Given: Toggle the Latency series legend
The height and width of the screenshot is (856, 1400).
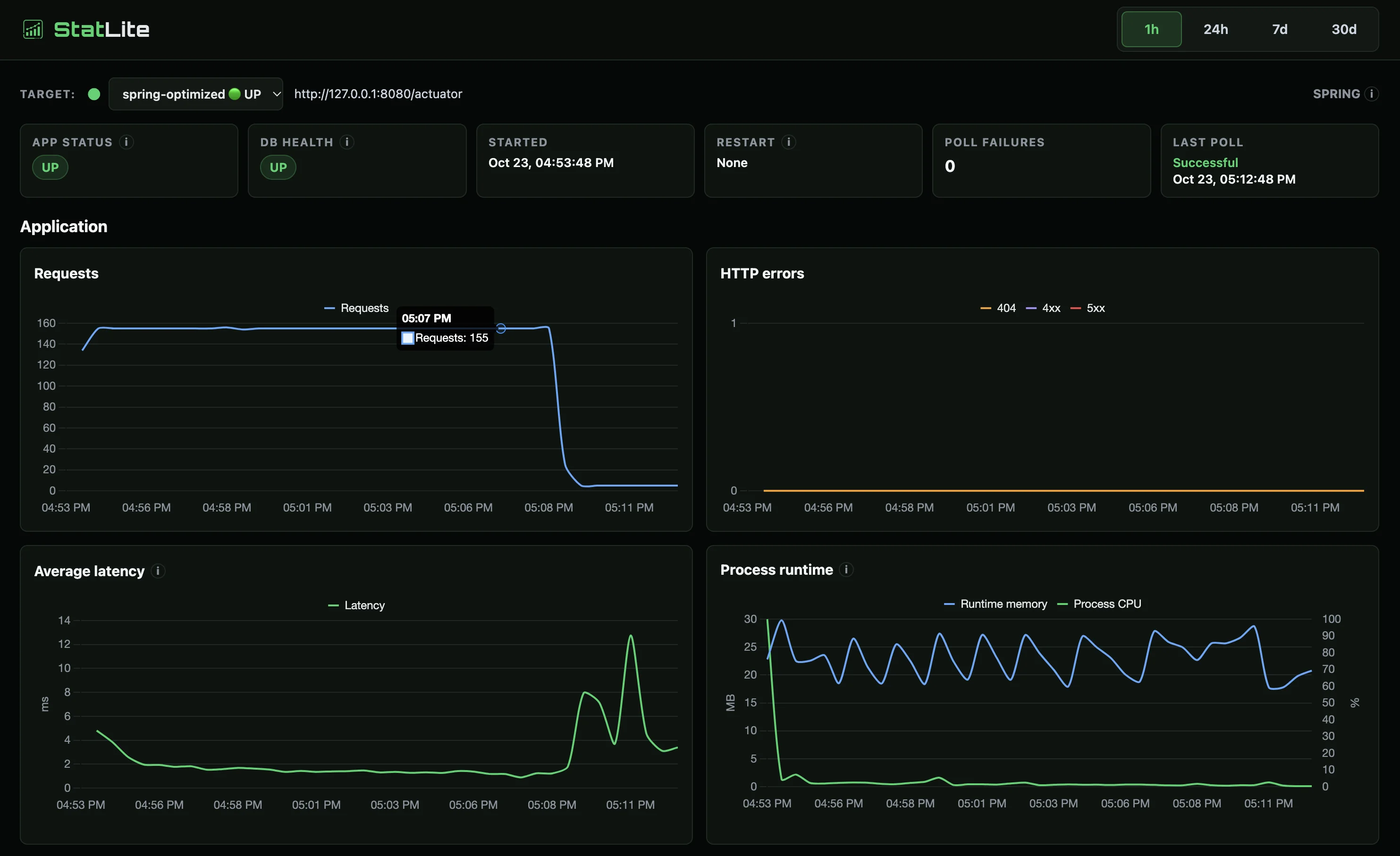Looking at the screenshot, I should [356, 605].
